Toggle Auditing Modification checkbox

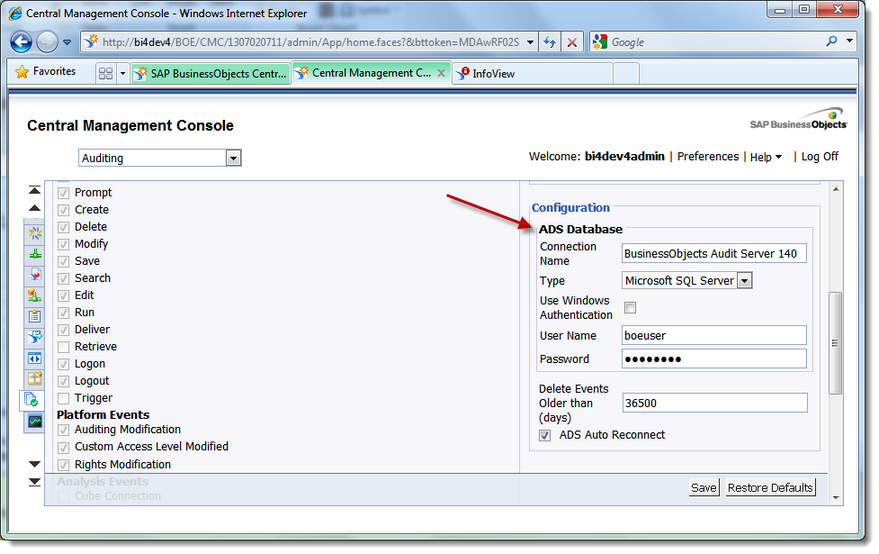click(63, 430)
